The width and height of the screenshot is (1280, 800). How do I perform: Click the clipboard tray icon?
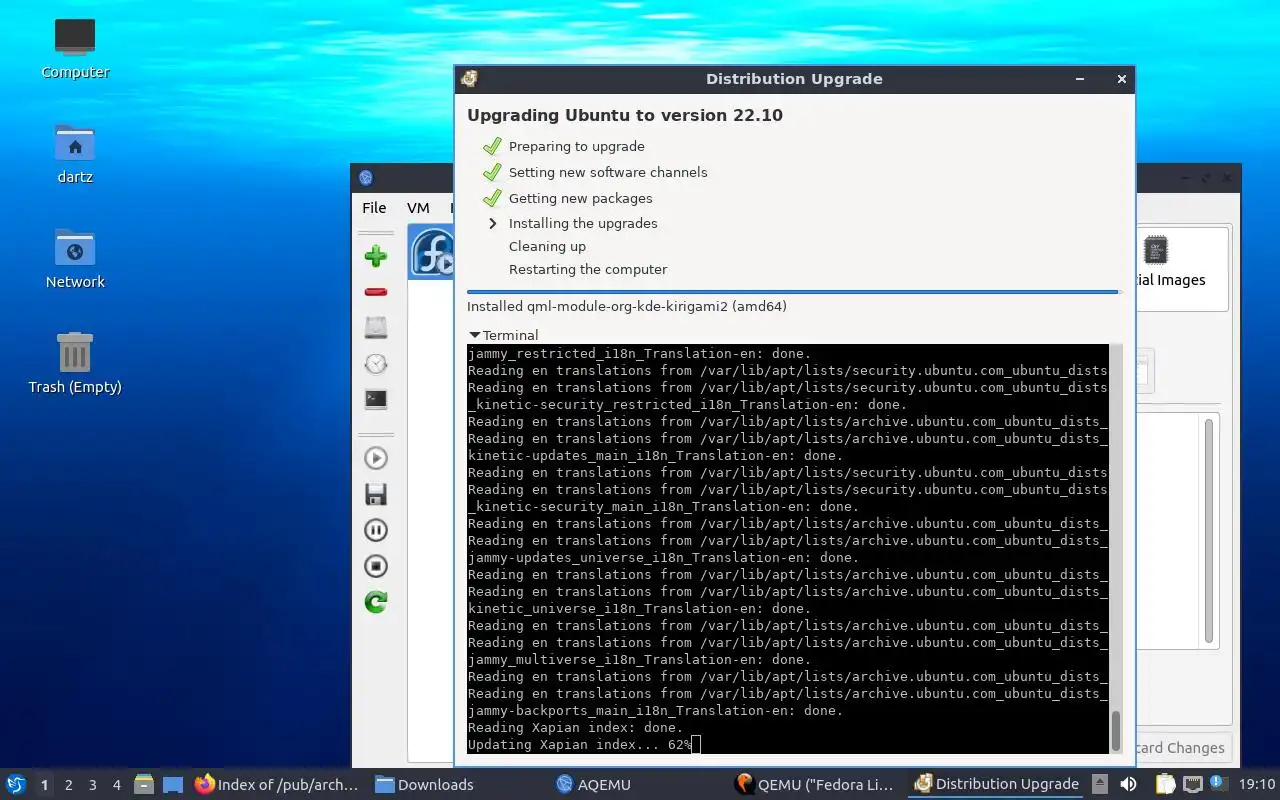click(x=1165, y=785)
